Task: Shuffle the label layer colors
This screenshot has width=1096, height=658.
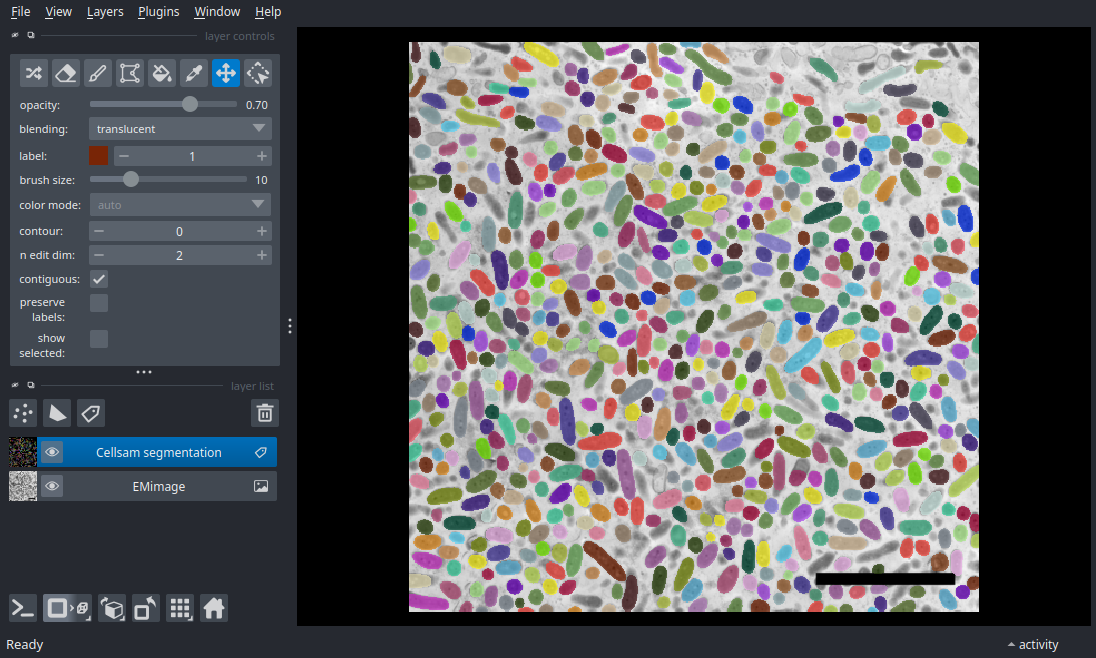Action: [x=32, y=73]
